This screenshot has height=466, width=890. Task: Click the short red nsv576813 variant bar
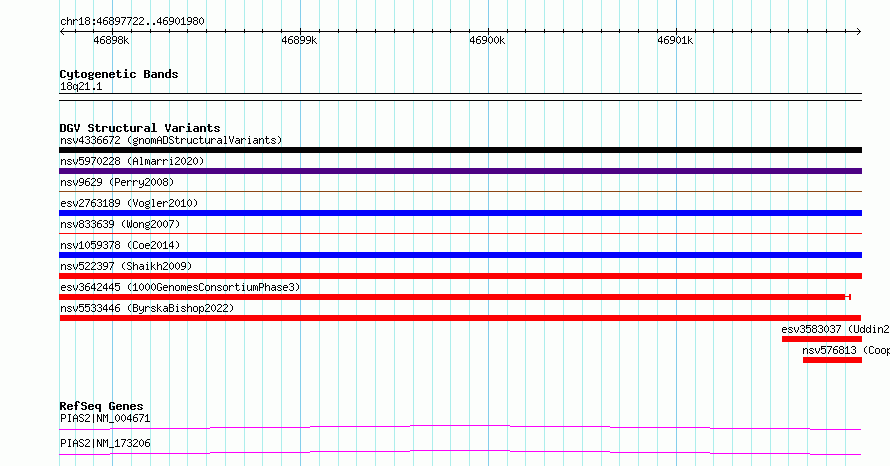point(832,360)
